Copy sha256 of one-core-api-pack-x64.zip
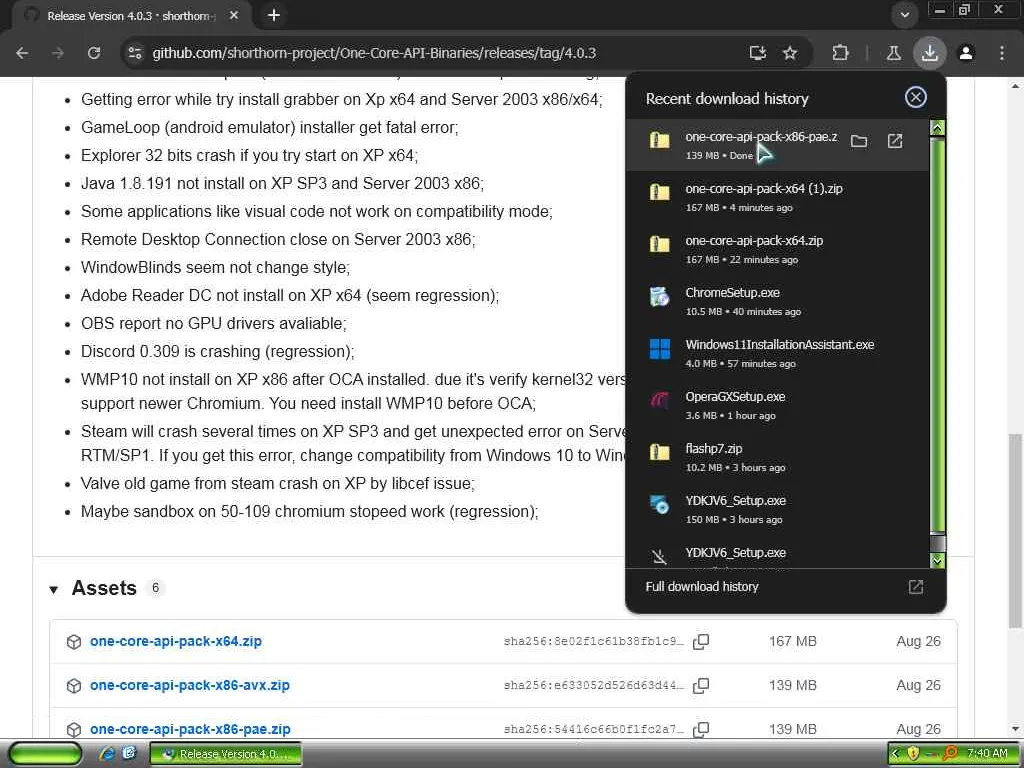This screenshot has height=768, width=1024. pos(701,642)
